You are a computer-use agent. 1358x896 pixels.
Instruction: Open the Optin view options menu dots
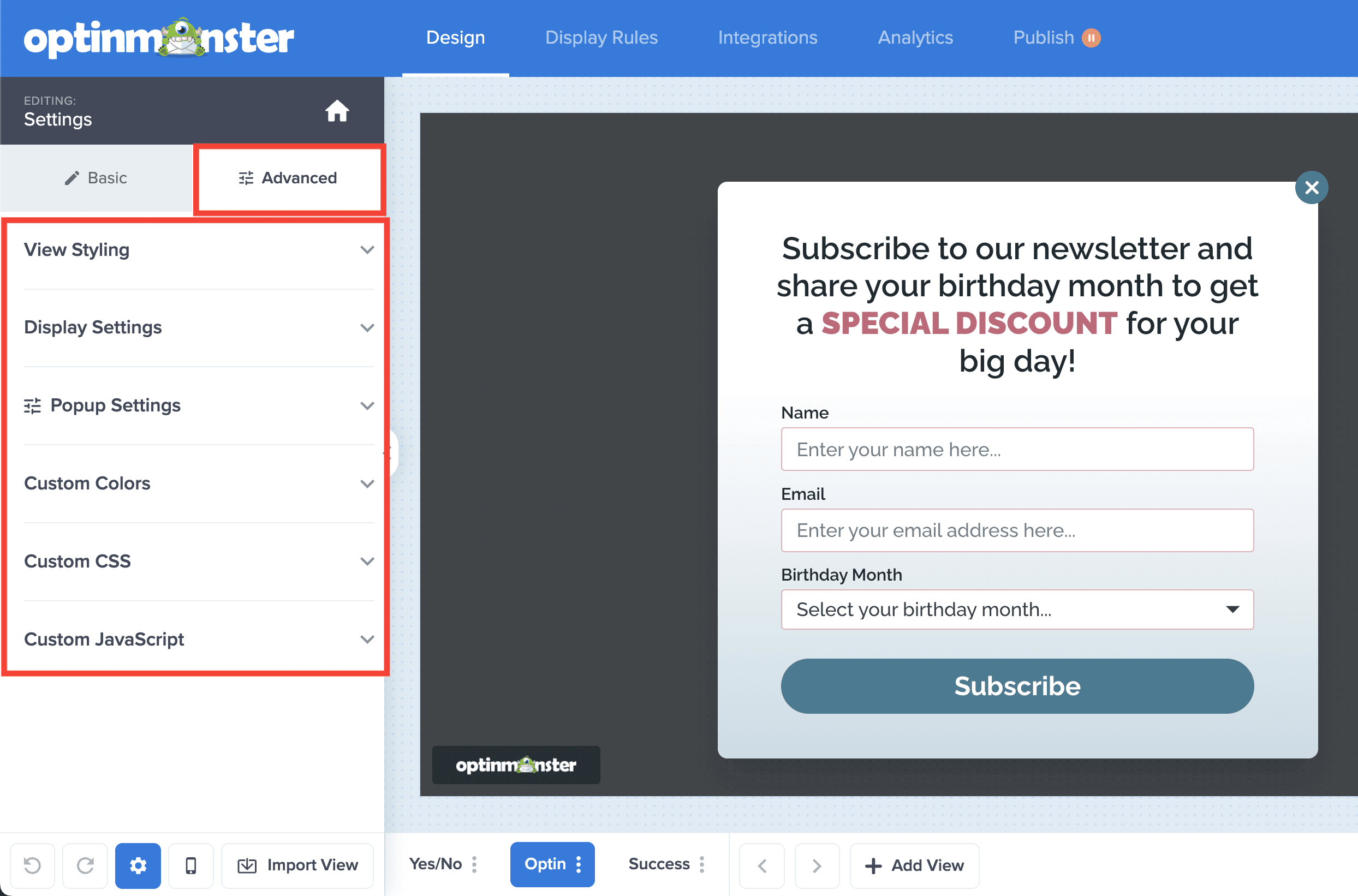pos(579,864)
